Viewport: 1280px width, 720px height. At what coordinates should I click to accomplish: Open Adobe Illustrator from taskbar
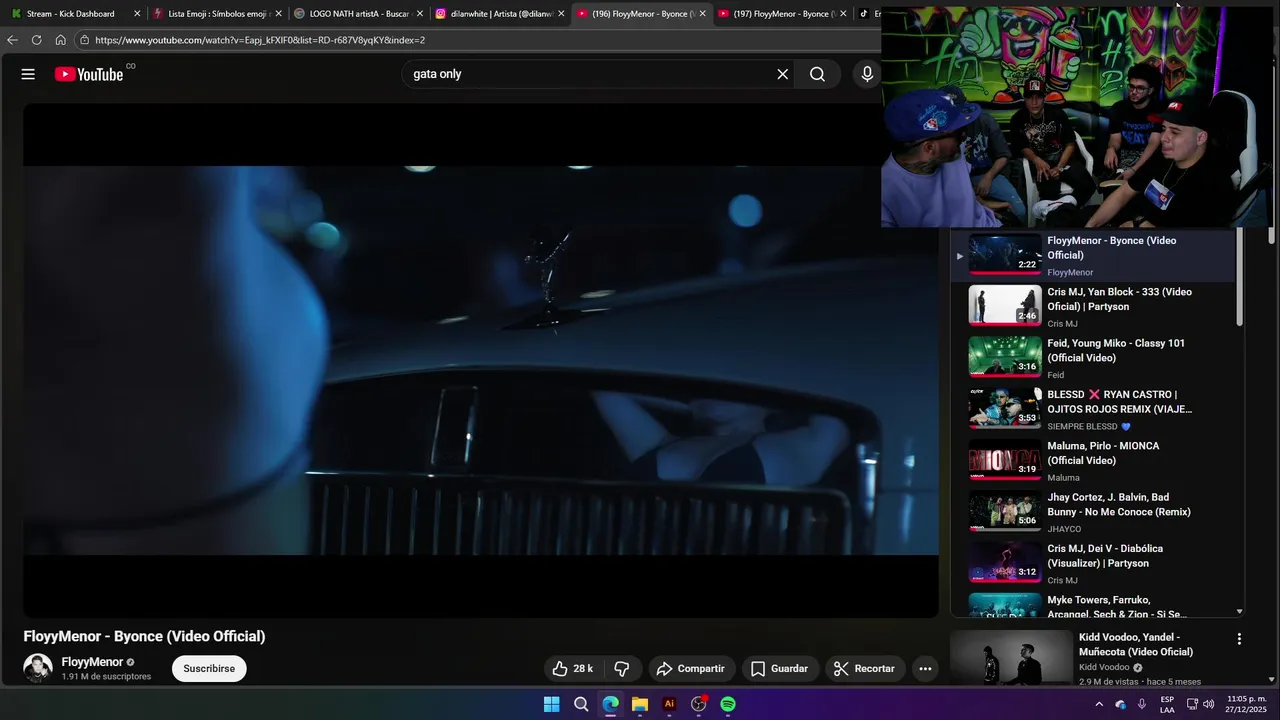(x=669, y=704)
